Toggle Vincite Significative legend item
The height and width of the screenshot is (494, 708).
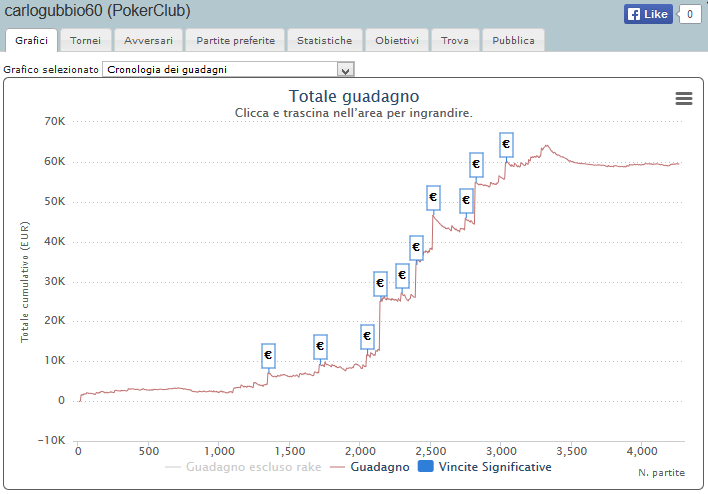pos(484,467)
